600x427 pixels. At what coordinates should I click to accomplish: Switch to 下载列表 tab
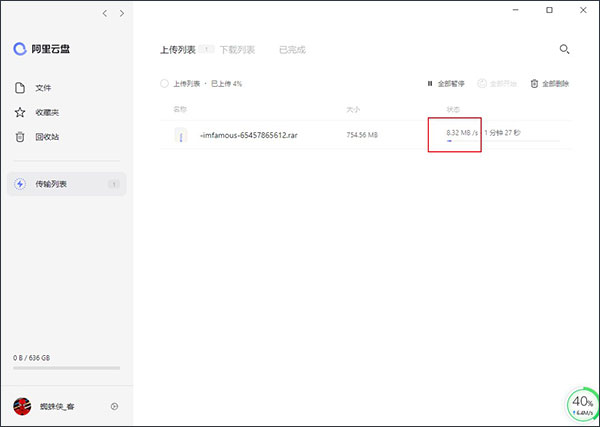click(x=237, y=50)
